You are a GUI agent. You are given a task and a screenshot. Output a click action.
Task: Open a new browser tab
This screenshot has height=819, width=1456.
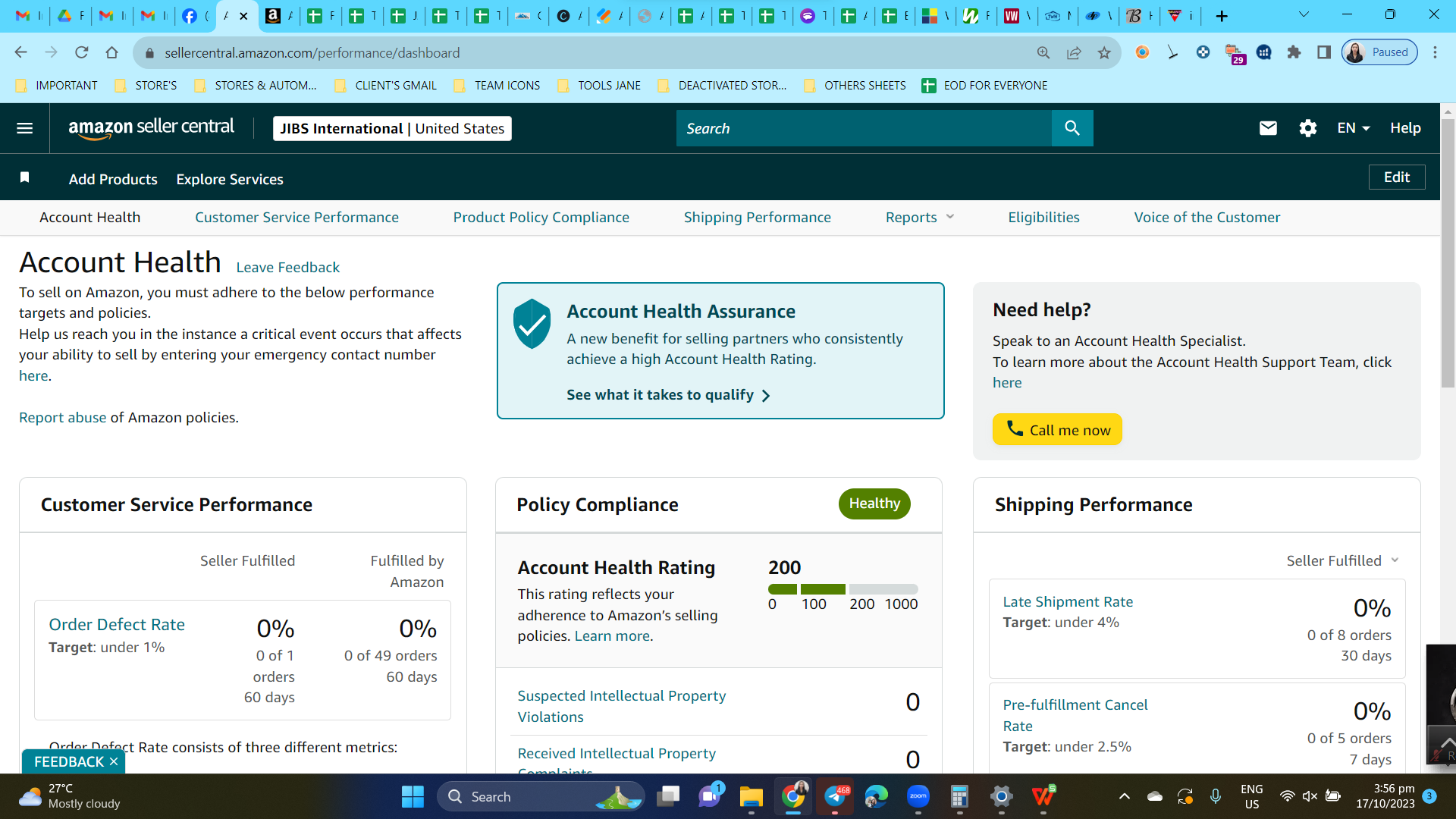point(1222,16)
